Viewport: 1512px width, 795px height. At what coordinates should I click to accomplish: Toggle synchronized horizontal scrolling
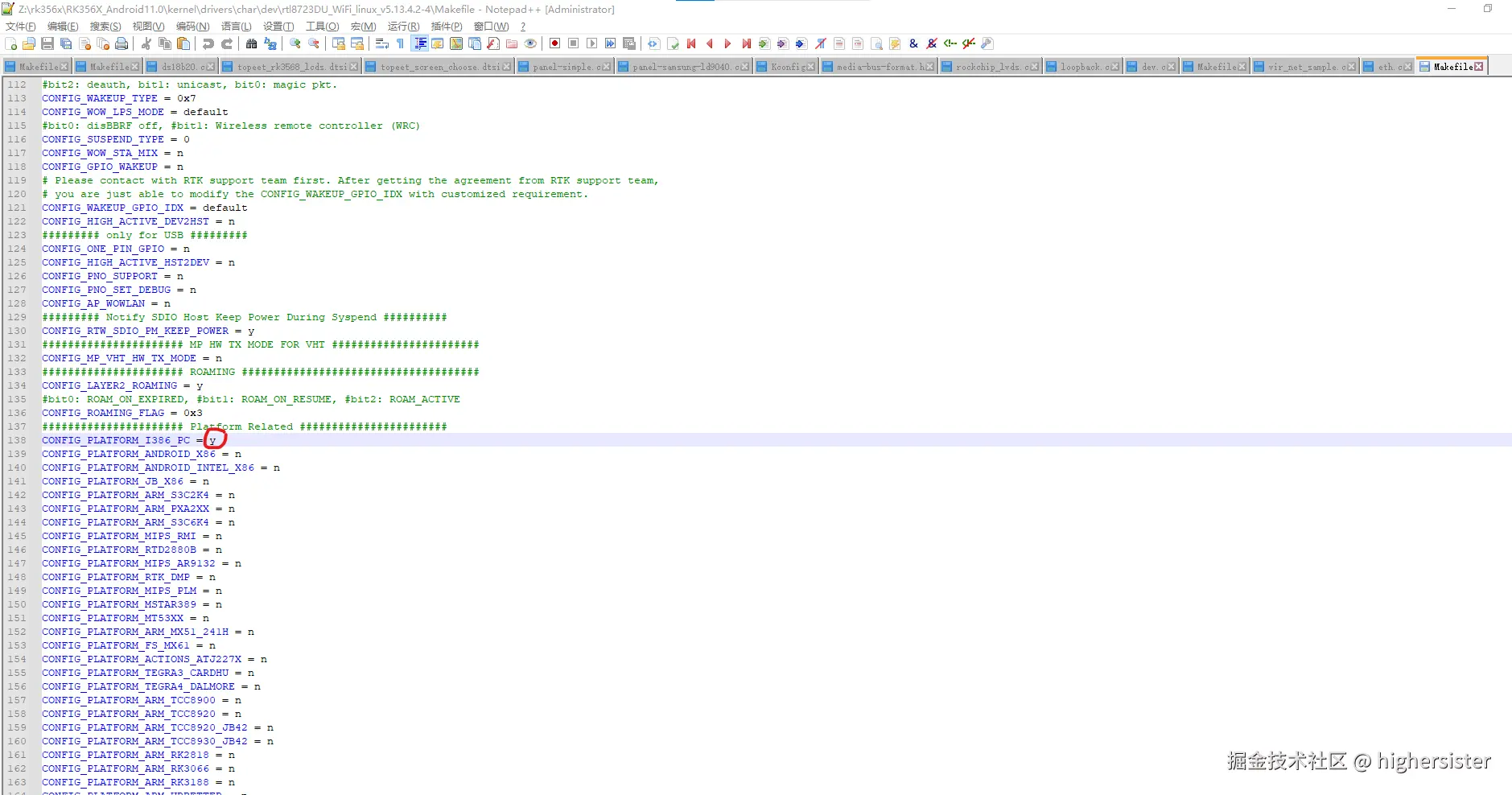[x=357, y=43]
